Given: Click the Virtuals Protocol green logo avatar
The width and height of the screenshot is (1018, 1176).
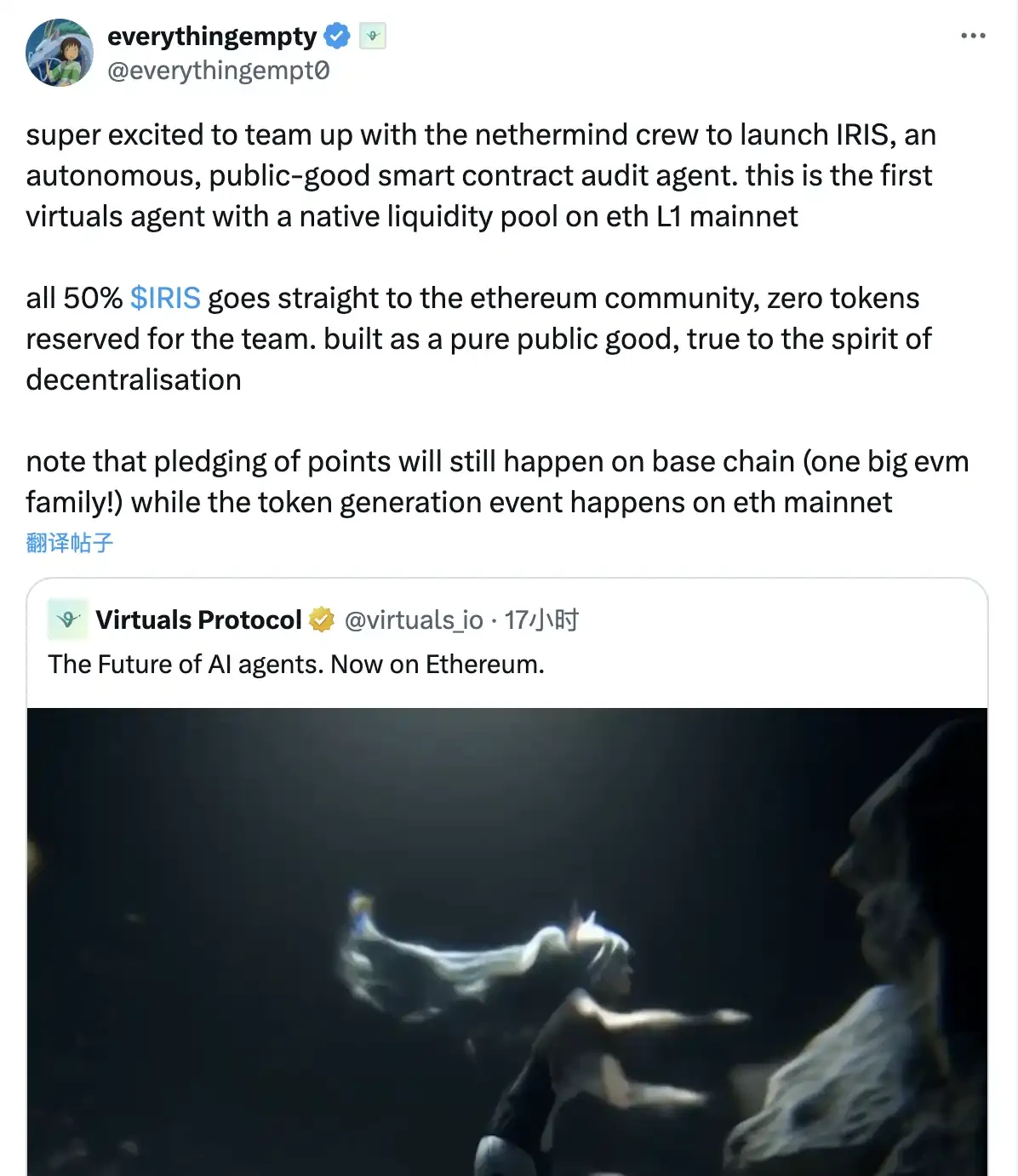Looking at the screenshot, I should click(67, 619).
